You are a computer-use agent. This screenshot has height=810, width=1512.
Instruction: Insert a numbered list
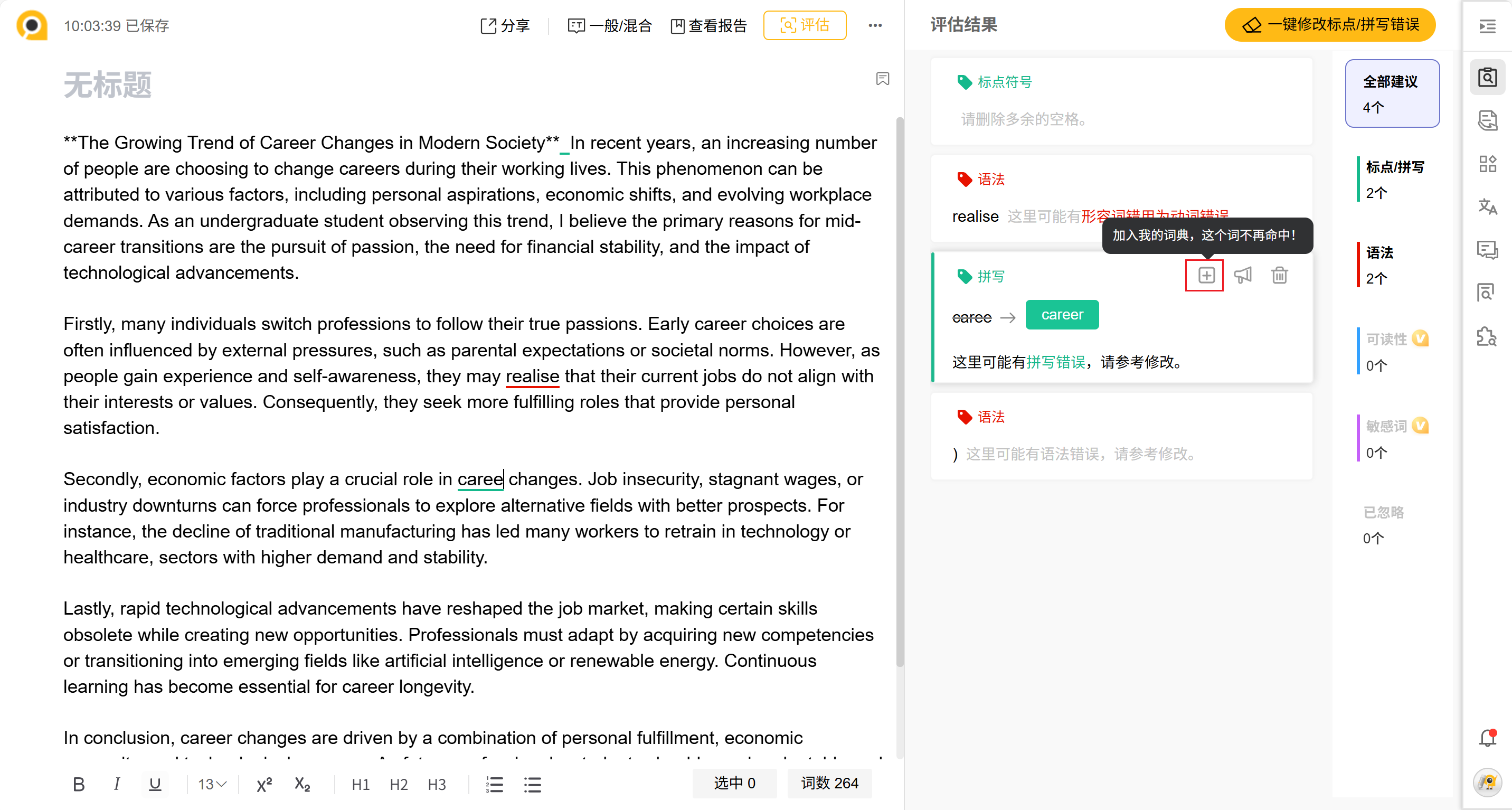[x=495, y=784]
